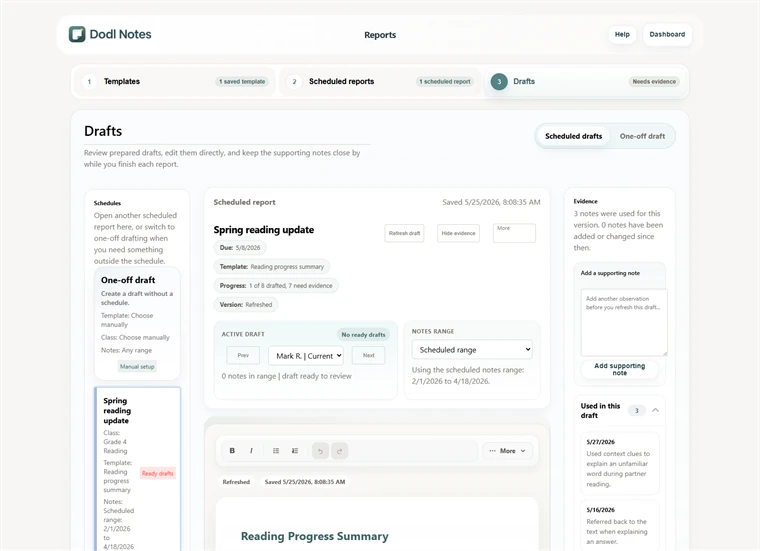Collapse the Used in this draft section
760x551 pixels.
(655, 410)
